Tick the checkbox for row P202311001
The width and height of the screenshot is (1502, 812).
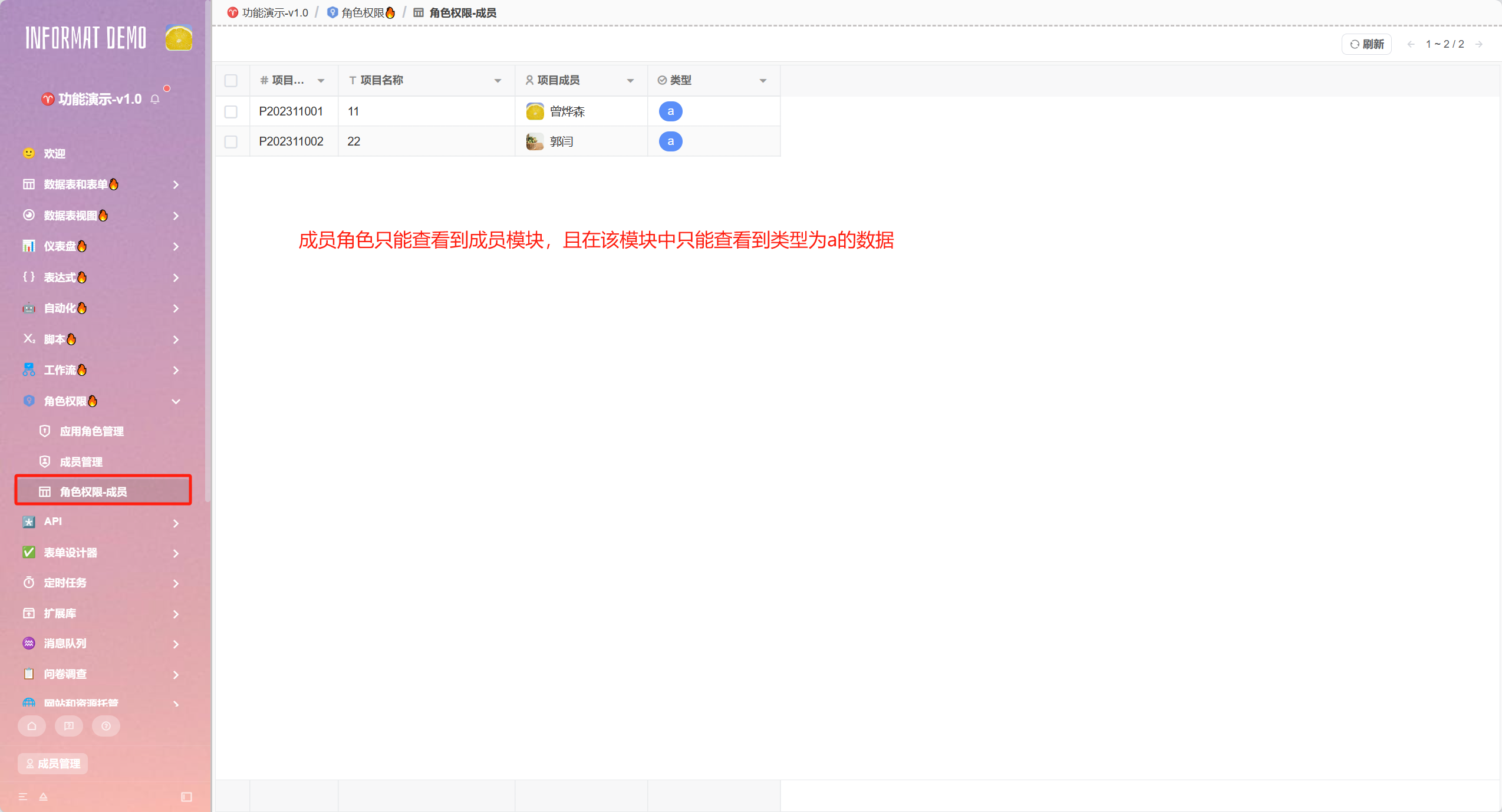click(230, 111)
